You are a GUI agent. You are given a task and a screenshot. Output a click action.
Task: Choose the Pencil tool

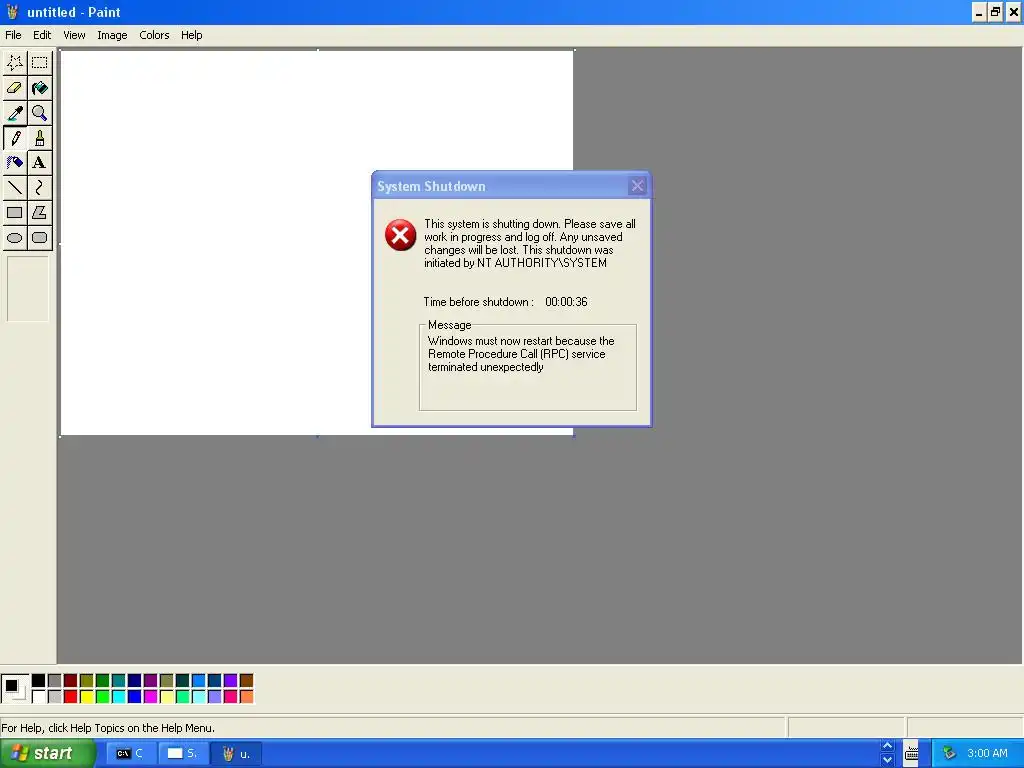(14, 138)
